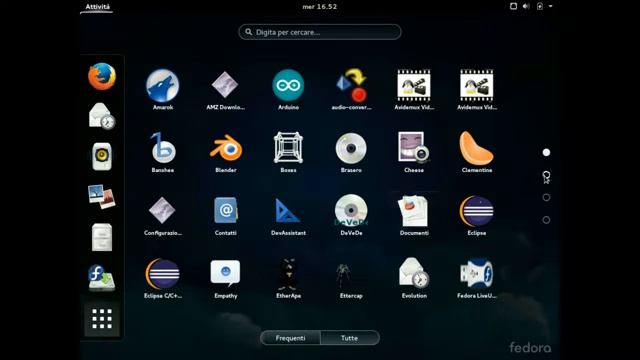Go to first app page indicator

click(x=547, y=152)
